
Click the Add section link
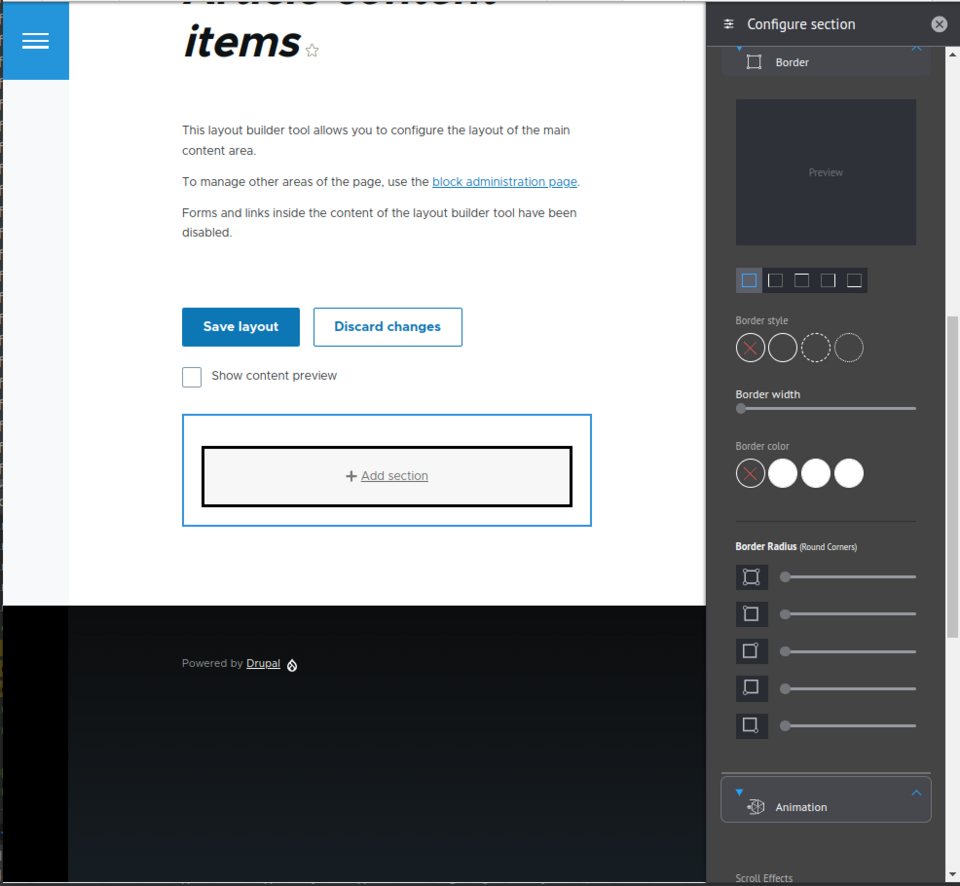pyautogui.click(x=394, y=476)
